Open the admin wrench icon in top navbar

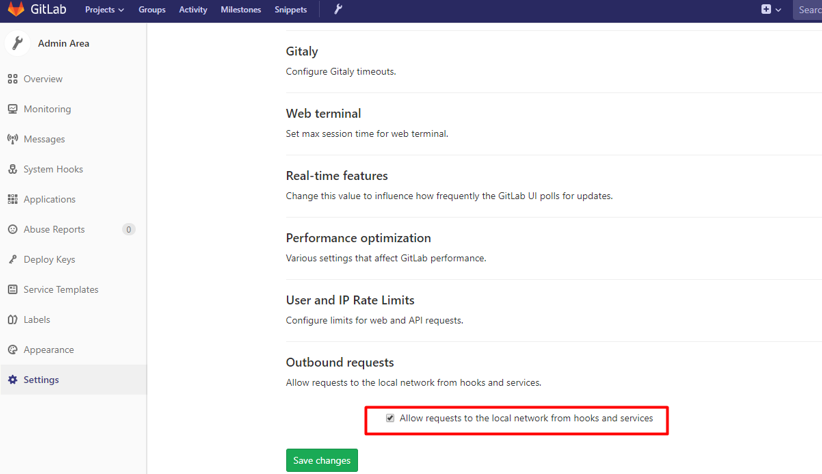pyautogui.click(x=338, y=9)
